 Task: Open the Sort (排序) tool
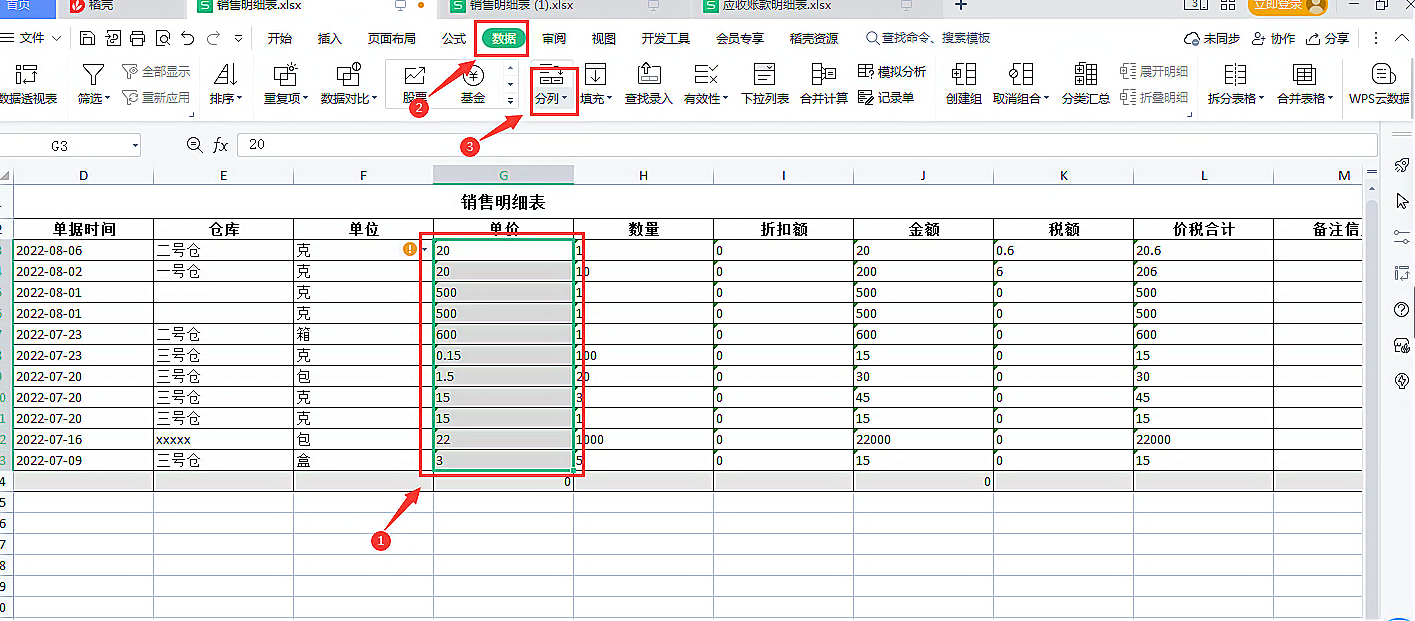[226, 84]
